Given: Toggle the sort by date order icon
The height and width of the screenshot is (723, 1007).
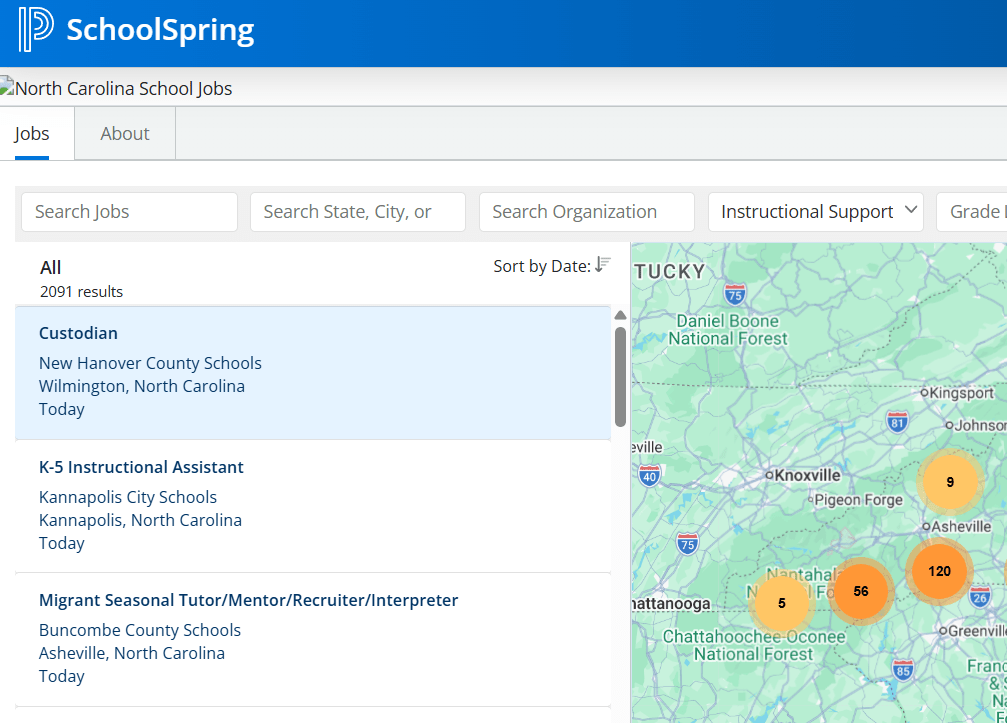Looking at the screenshot, I should point(602,265).
